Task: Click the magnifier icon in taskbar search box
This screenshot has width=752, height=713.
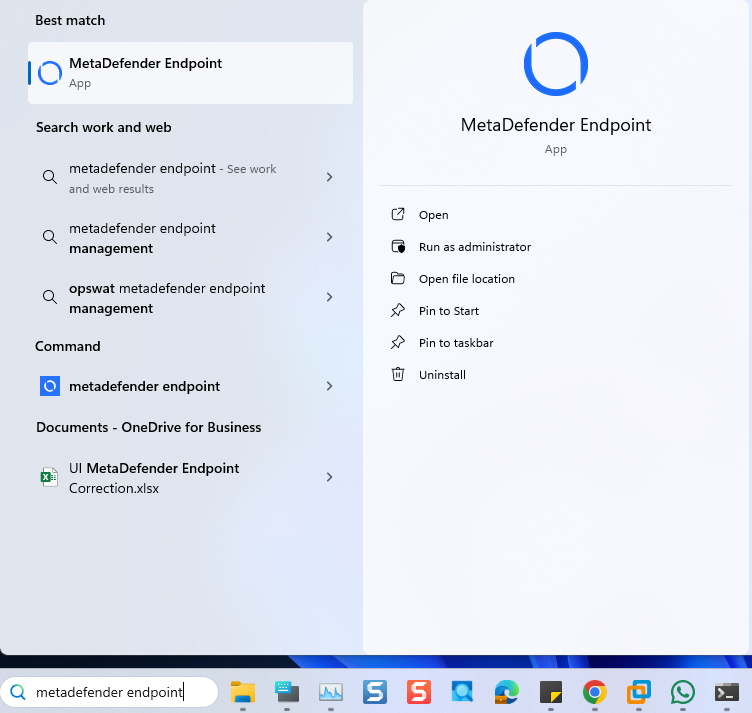Action: 18,692
